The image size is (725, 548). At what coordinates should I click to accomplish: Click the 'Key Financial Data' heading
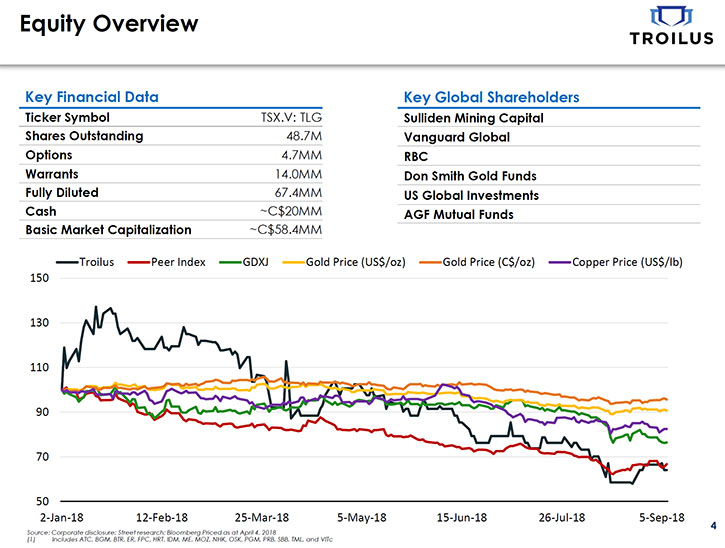(92, 97)
